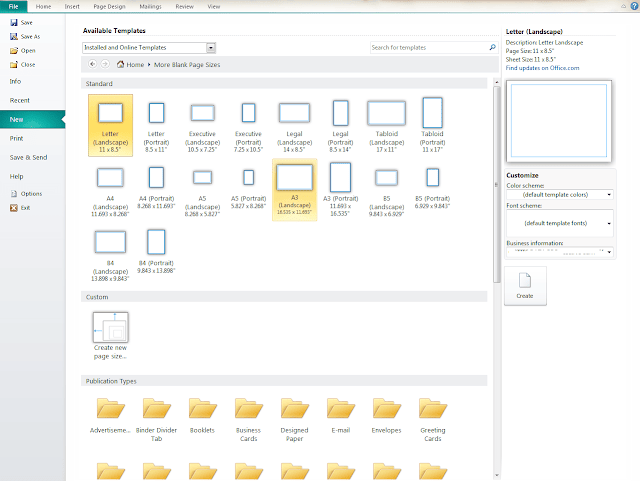Click More Blank Page Sizes breadcrumb
This screenshot has height=481, width=640.
coord(187,65)
